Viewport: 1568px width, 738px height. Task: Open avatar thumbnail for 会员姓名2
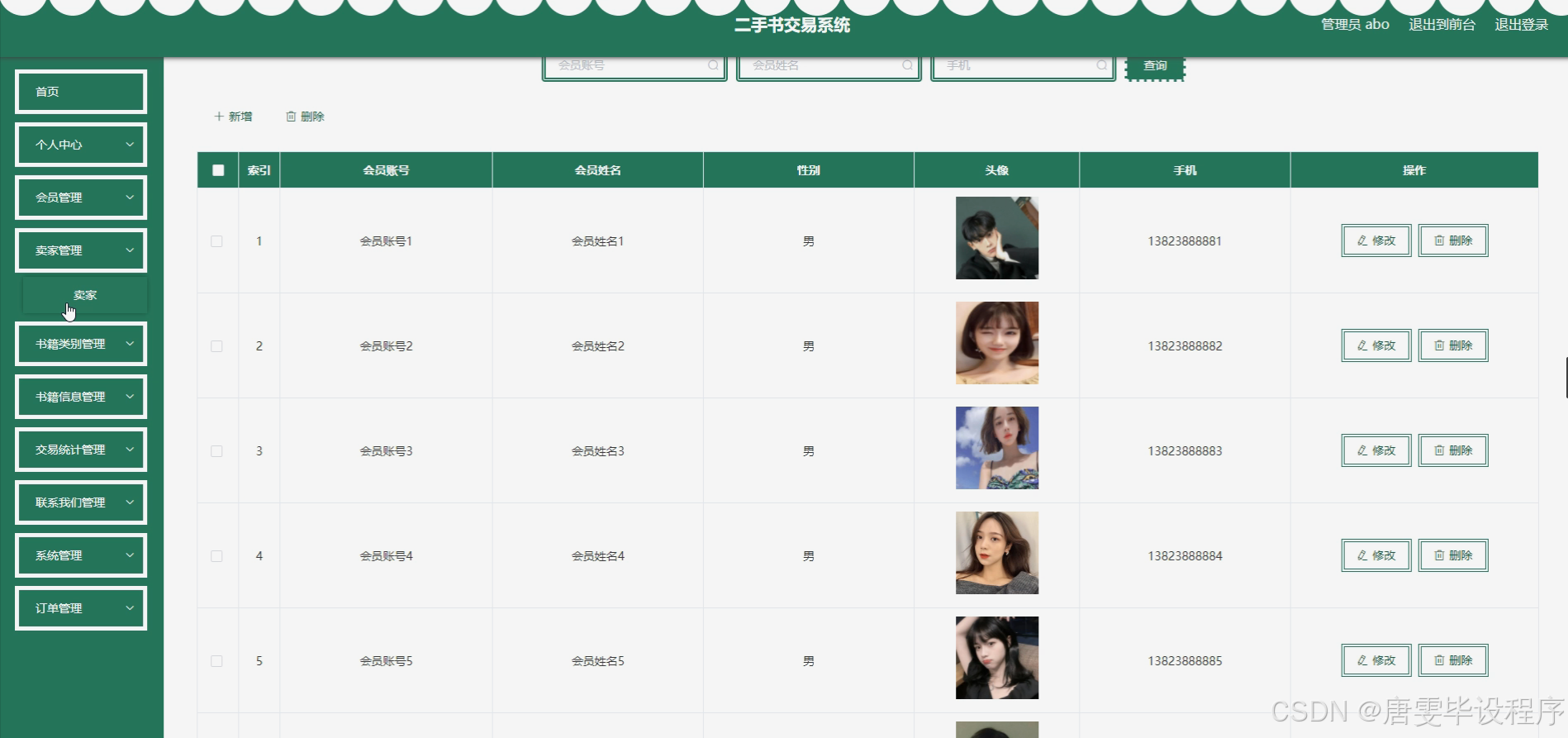click(x=997, y=343)
